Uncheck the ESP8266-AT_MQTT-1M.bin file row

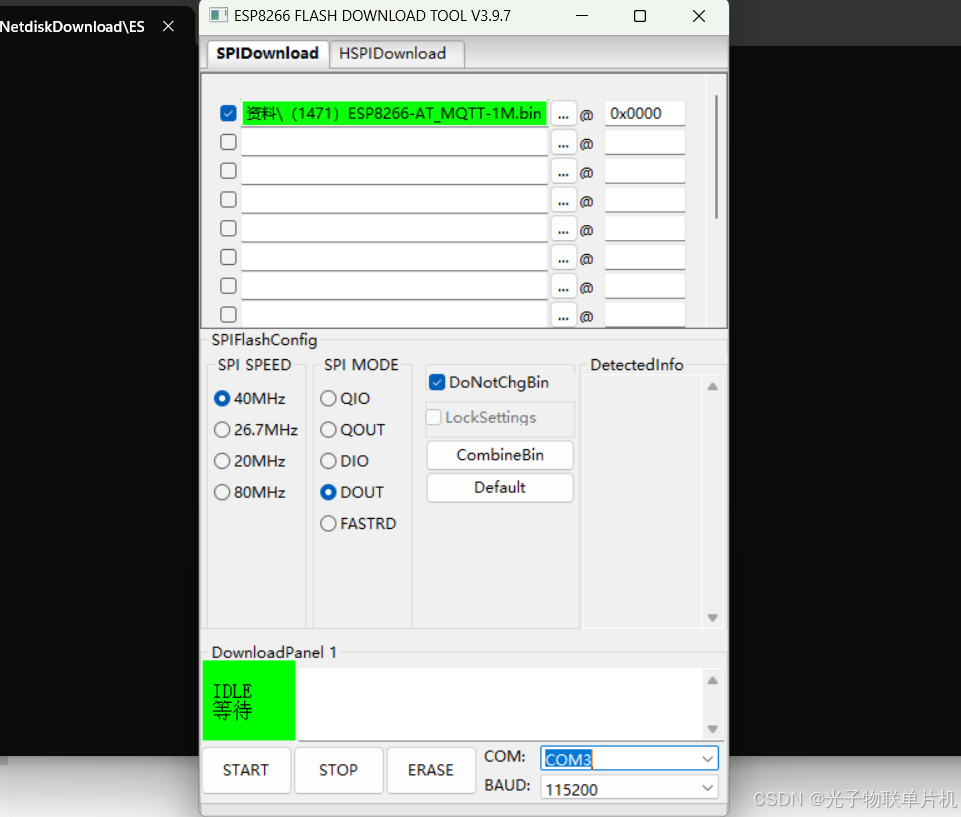click(x=228, y=113)
